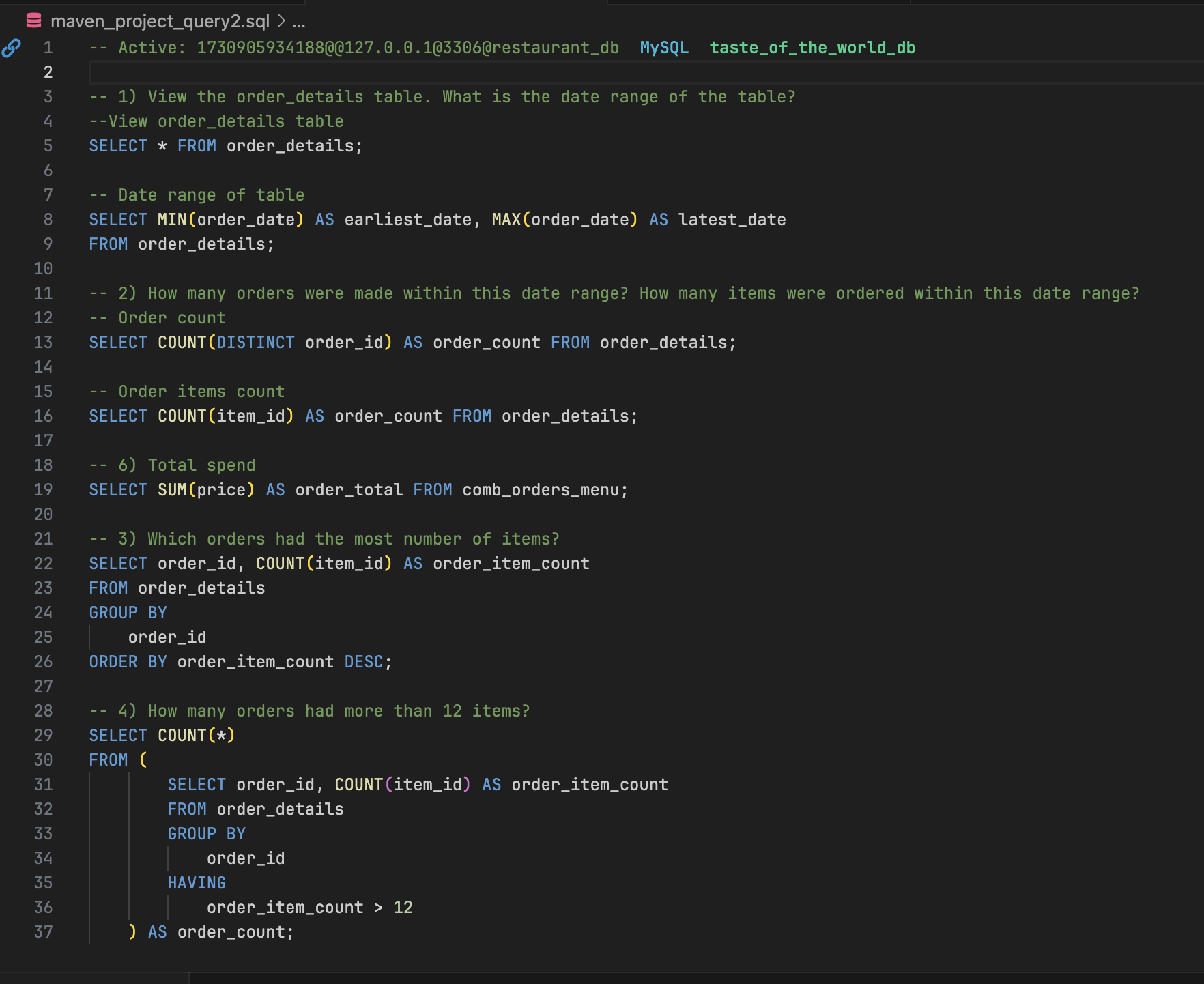The width and height of the screenshot is (1204, 984).
Task: Open maven_project_query2.sql breadcrumb item
Action: [x=160, y=21]
